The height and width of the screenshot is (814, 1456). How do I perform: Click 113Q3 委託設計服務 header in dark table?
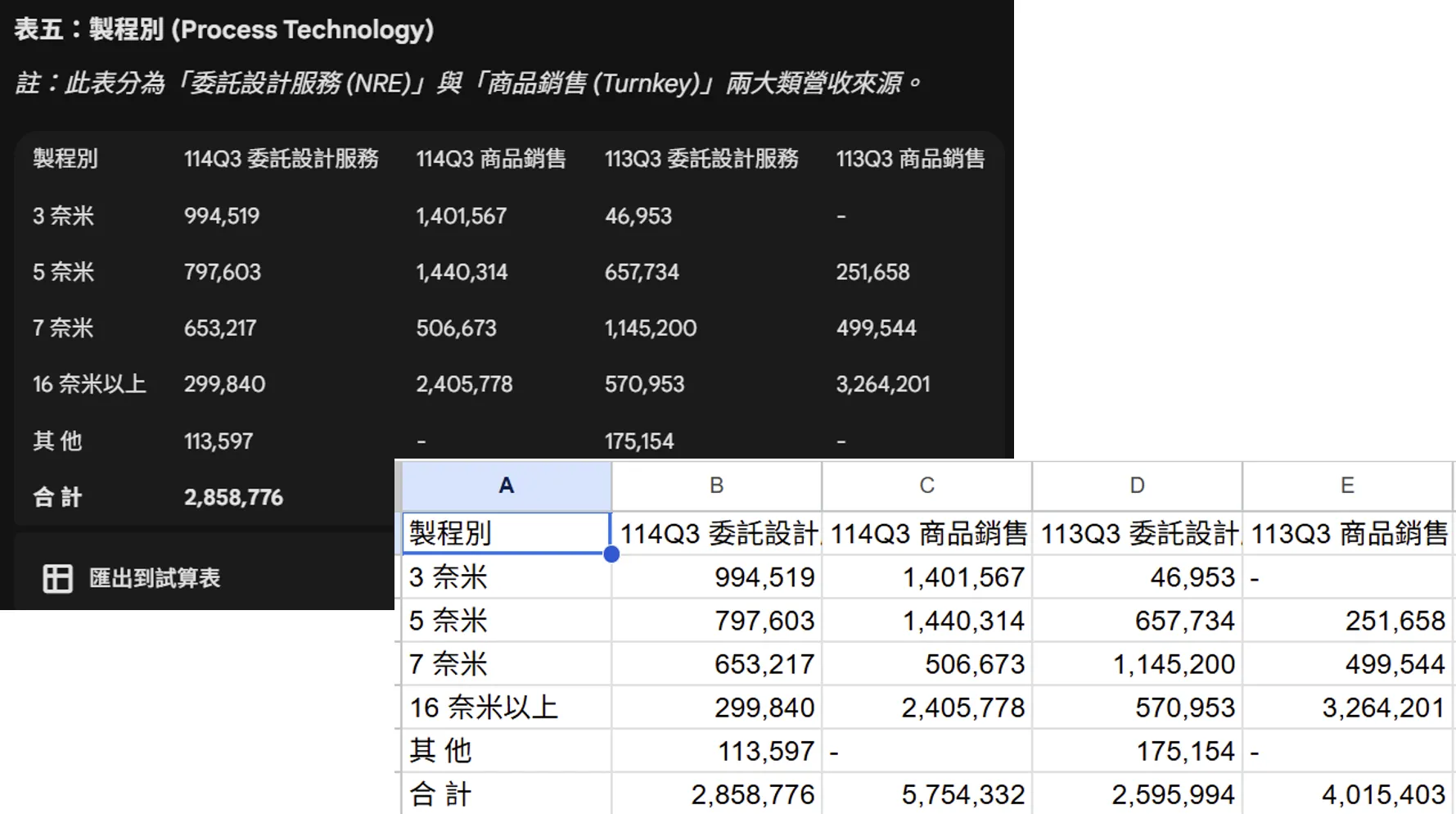[701, 159]
